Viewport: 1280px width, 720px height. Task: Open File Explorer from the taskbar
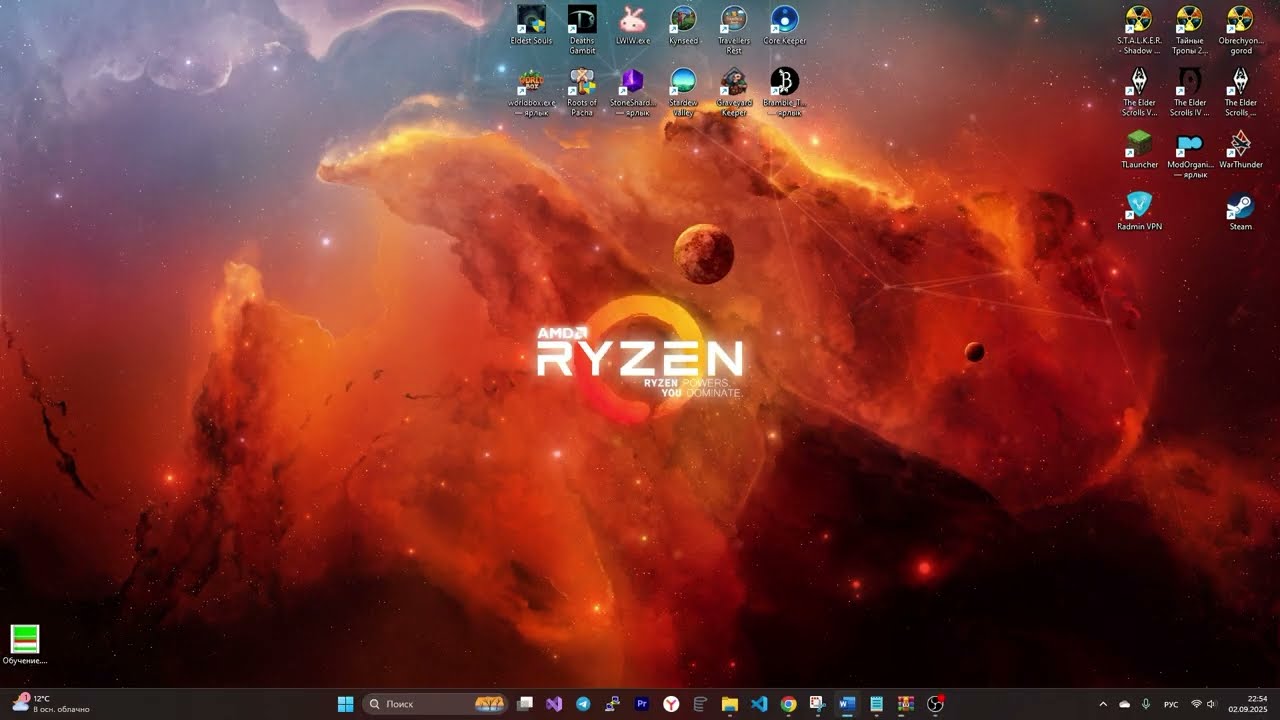[x=729, y=704]
